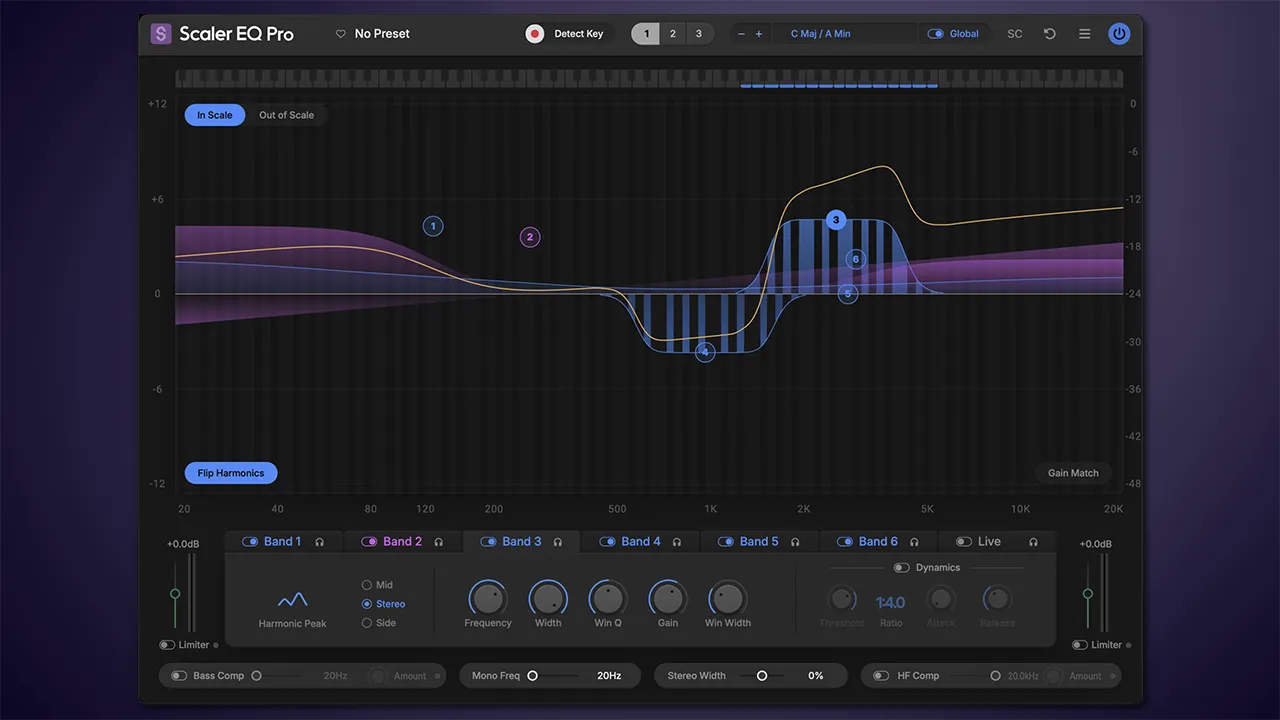The image size is (1280, 720).
Task: Select the Mid radio button
Action: pyautogui.click(x=367, y=585)
